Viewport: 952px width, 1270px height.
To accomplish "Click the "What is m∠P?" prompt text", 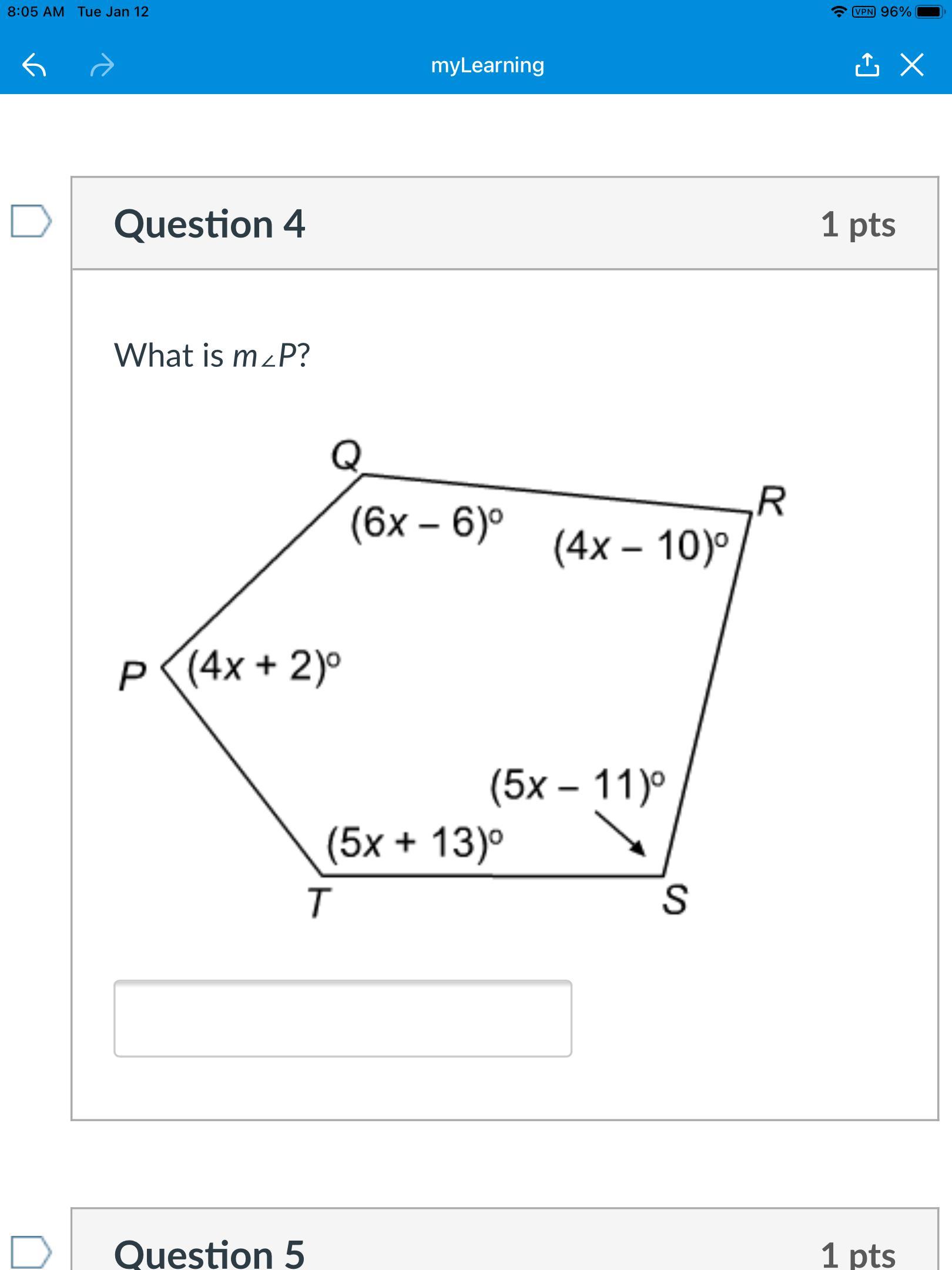I will click(x=212, y=355).
